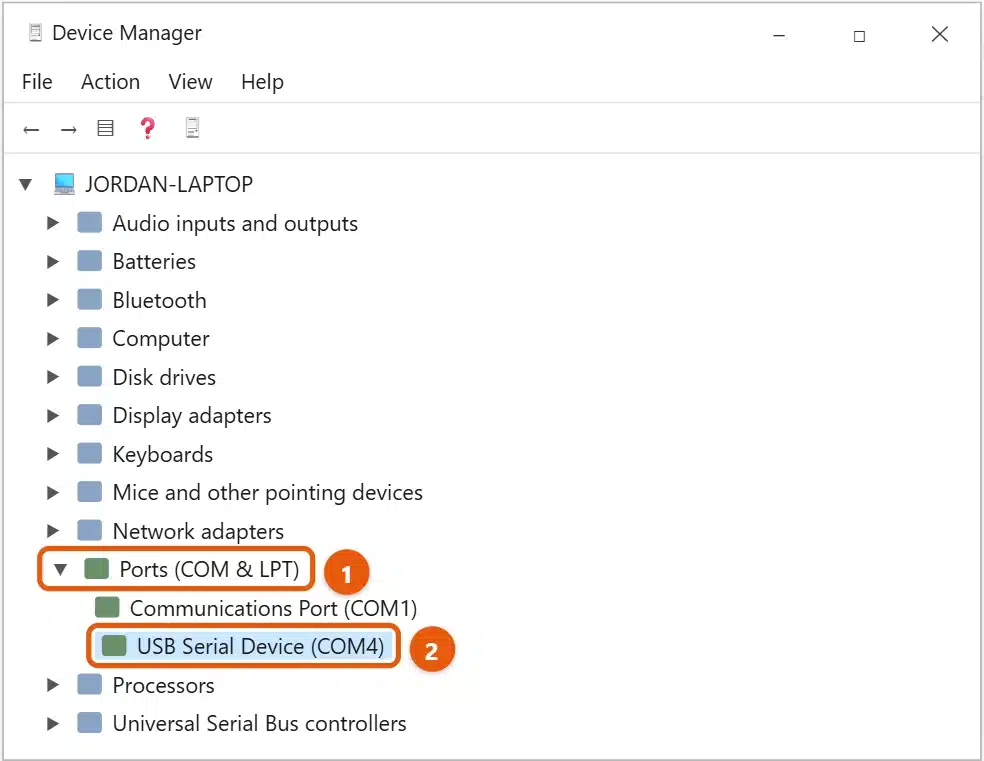The width and height of the screenshot is (984, 761).
Task: Expand the Universal Serial Bus controllers arrow
Action: (x=53, y=723)
